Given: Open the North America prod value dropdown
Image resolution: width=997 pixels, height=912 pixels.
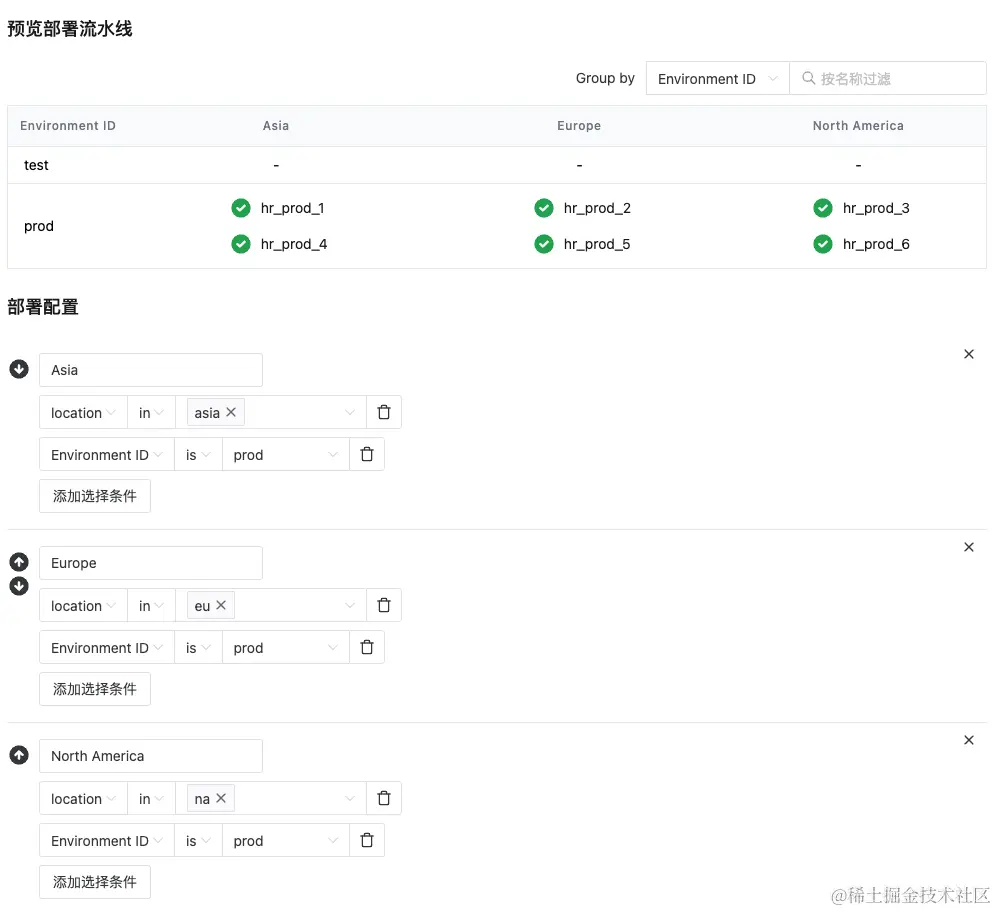Looking at the screenshot, I should pyautogui.click(x=285, y=840).
